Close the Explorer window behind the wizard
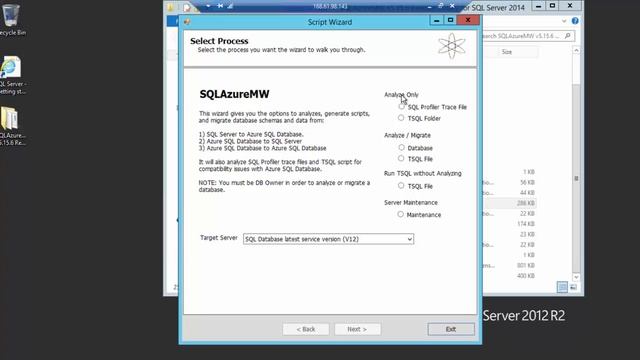The image size is (640, 360). tap(570, 6)
